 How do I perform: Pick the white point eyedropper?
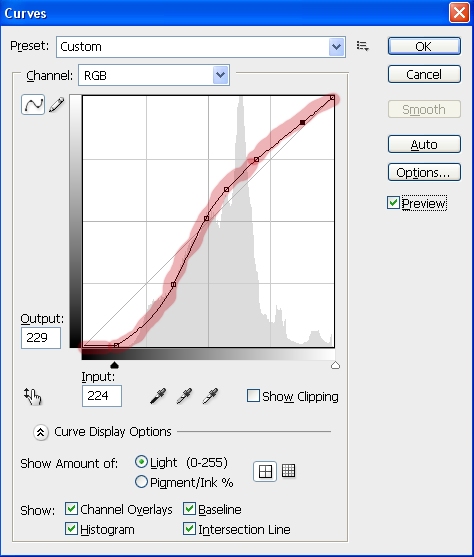210,396
